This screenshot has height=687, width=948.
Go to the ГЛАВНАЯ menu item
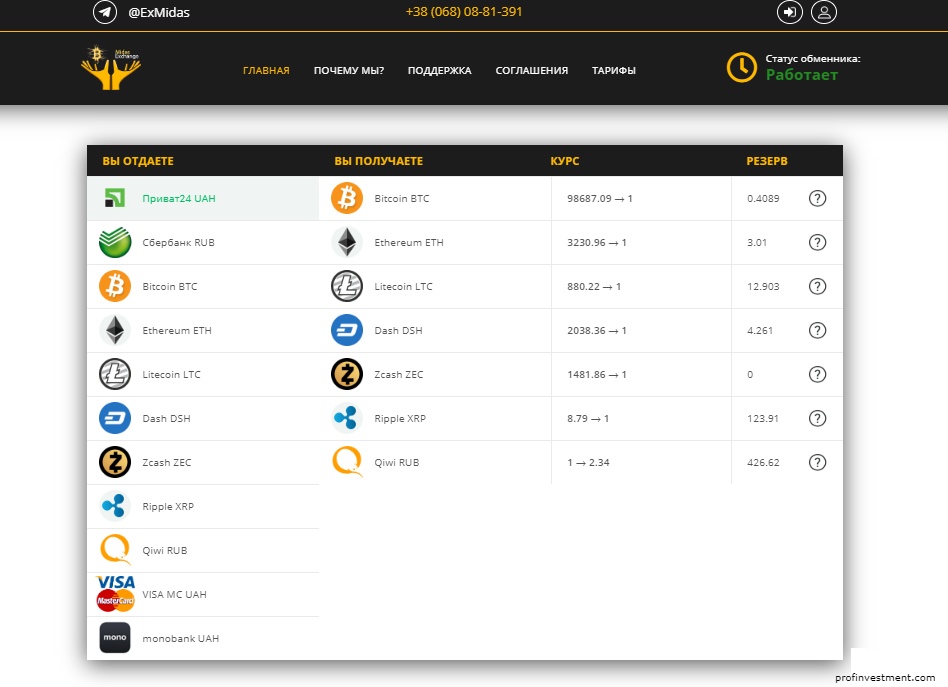[x=266, y=71]
